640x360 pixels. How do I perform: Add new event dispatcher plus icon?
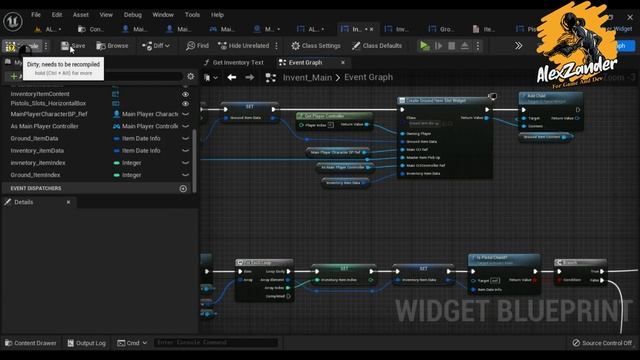[x=183, y=189]
